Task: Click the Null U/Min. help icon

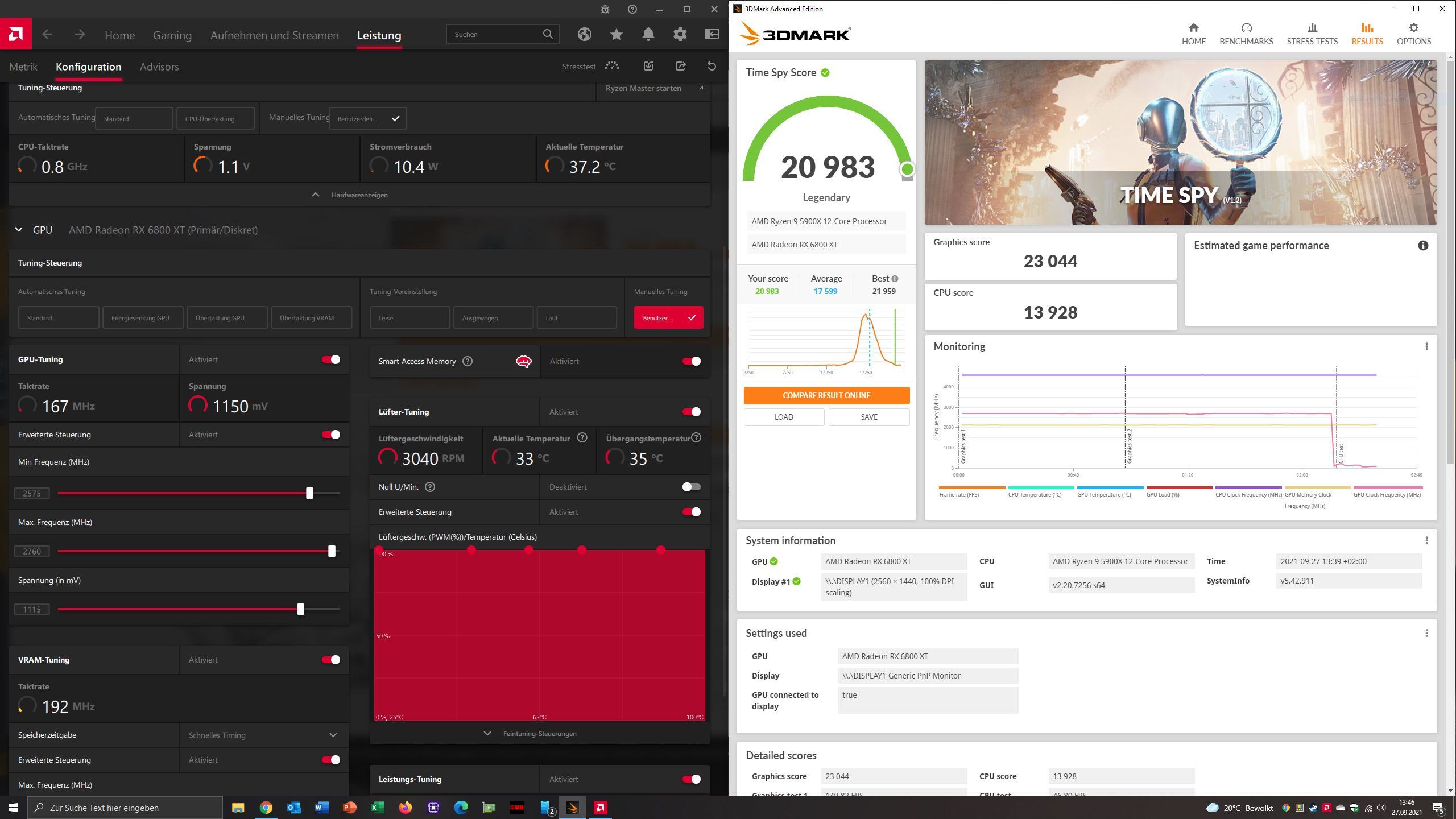Action: click(x=430, y=487)
